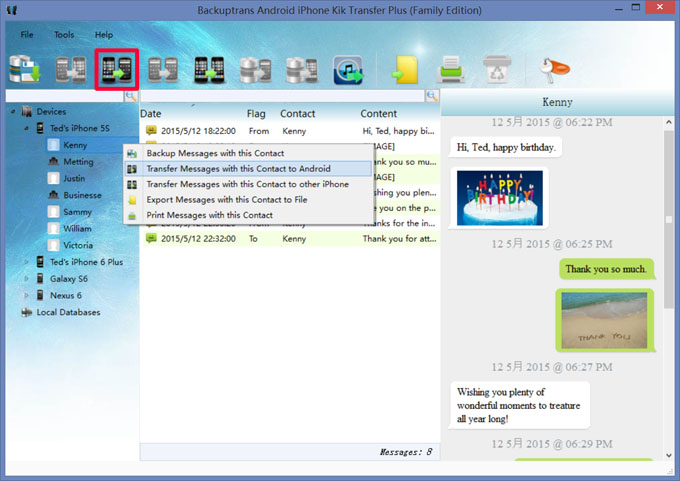Click the chat preview scrollbar up arrow
Image resolution: width=680 pixels, height=481 pixels.
[669, 122]
